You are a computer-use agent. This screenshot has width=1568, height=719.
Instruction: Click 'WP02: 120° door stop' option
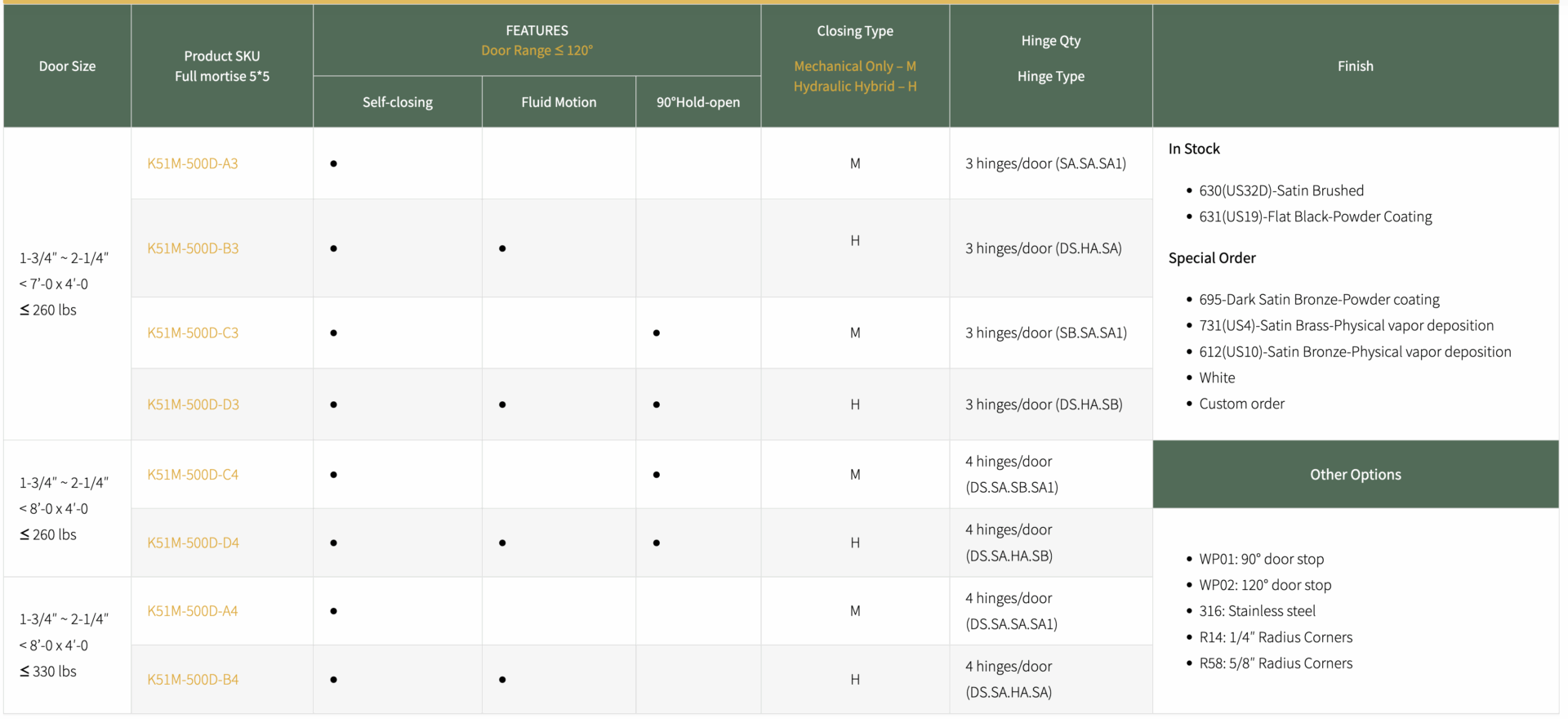pos(1265,586)
